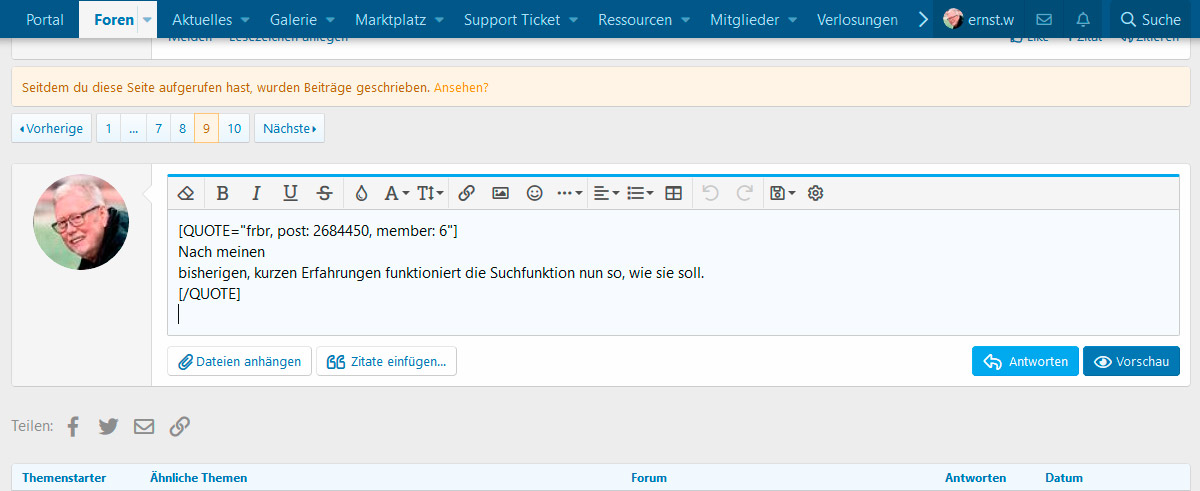This screenshot has width=1200, height=491.
Task: Open page 10 of the thread
Action: coord(234,129)
